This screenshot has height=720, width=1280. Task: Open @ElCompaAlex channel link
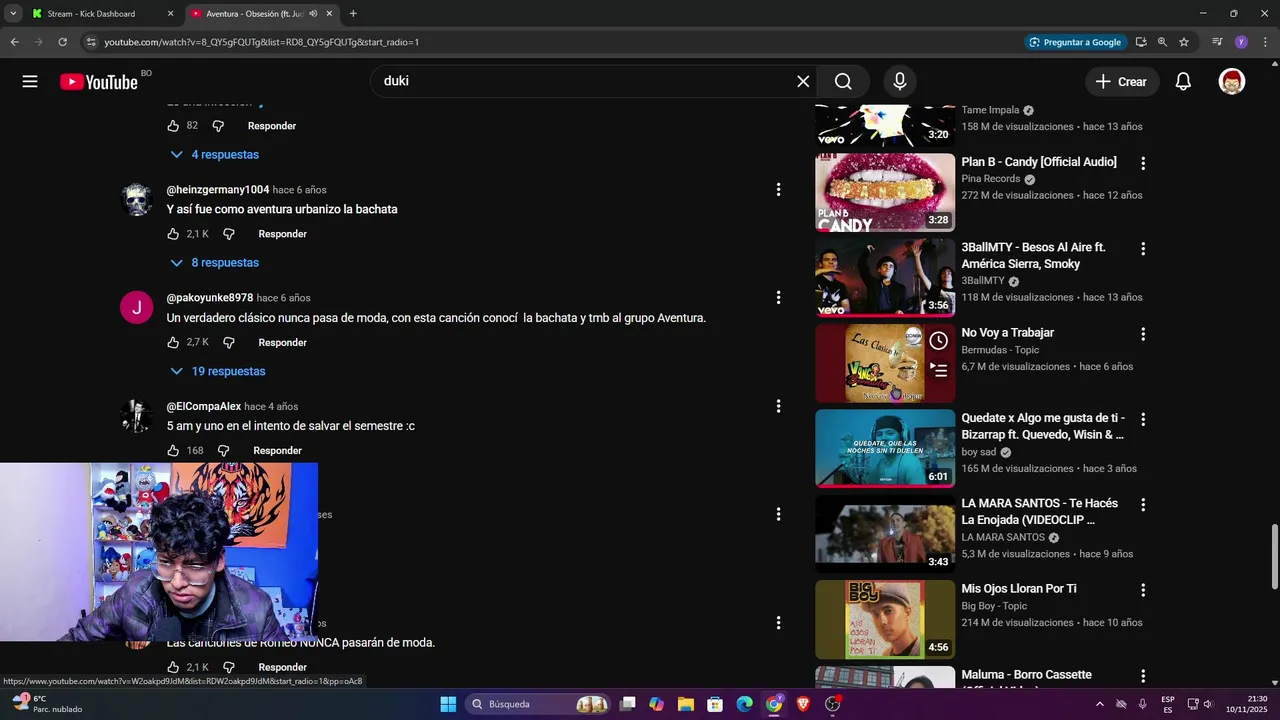click(x=204, y=407)
